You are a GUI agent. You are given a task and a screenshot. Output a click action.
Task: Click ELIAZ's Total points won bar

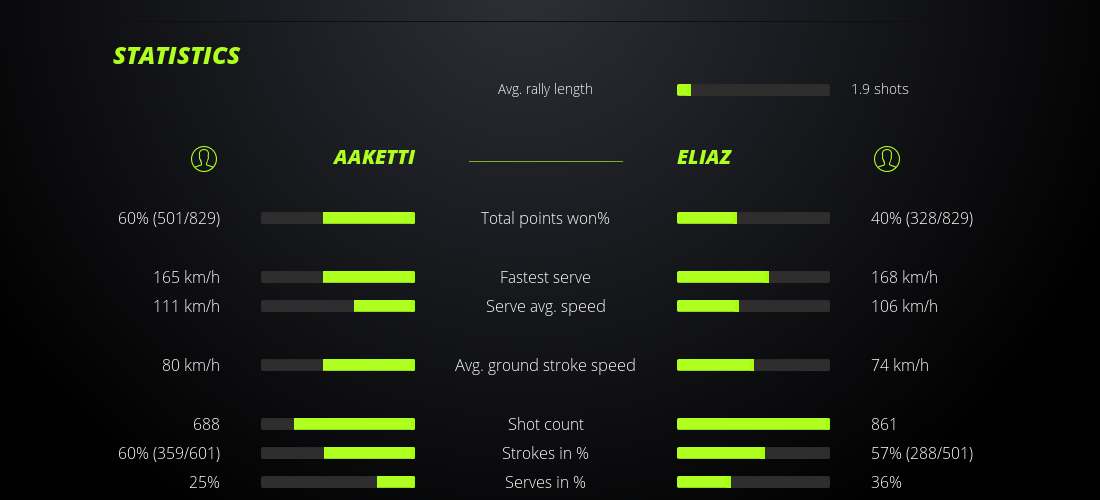point(753,218)
